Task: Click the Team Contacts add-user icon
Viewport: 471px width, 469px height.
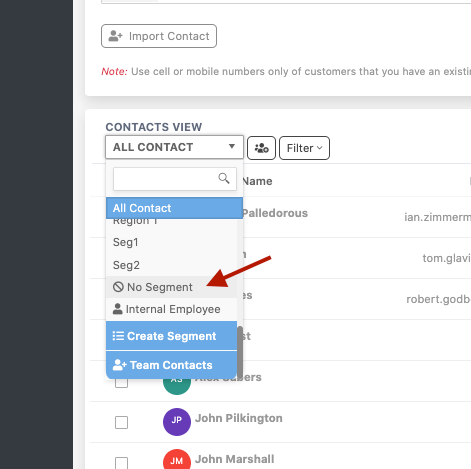Action: pos(120,365)
